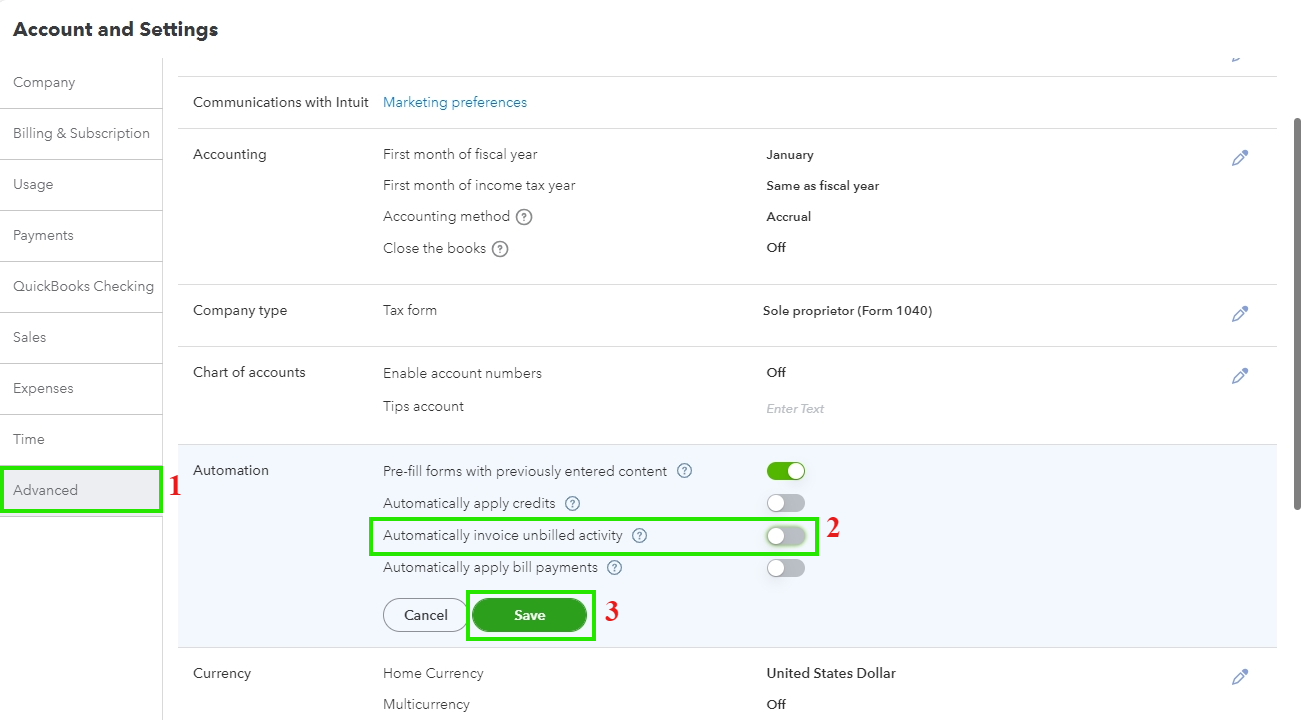Open help for Pre-fill forms option
The width and height of the screenshot is (1302, 720).
point(684,470)
